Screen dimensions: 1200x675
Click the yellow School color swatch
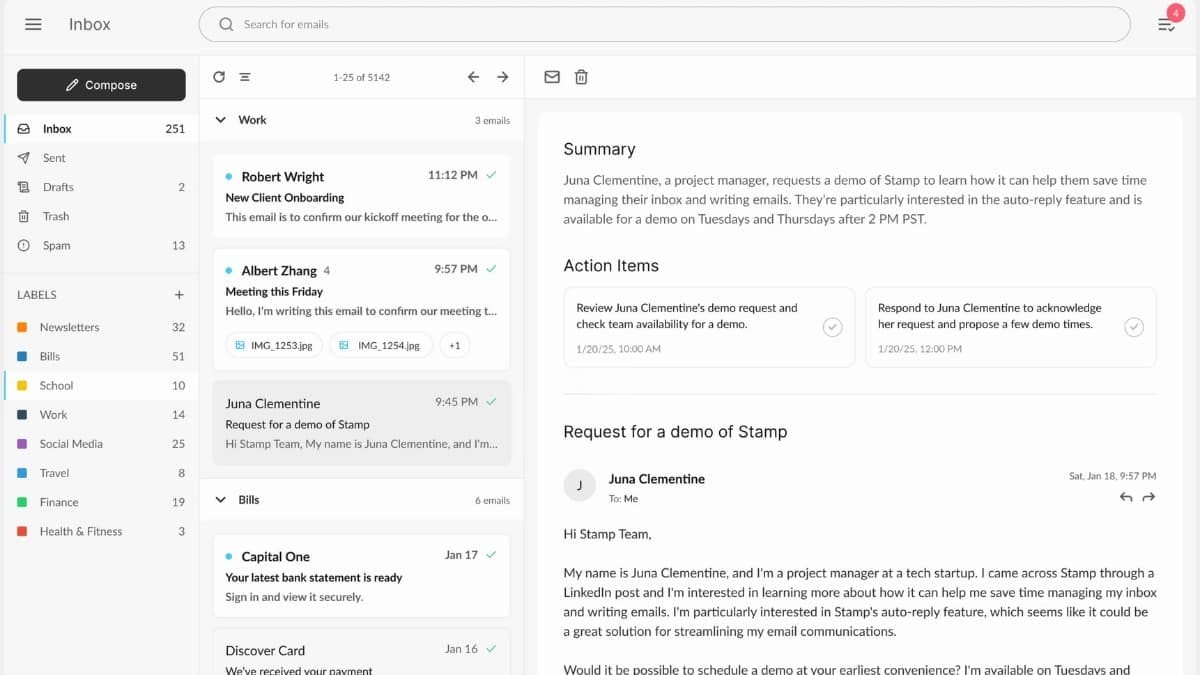coord(22,385)
